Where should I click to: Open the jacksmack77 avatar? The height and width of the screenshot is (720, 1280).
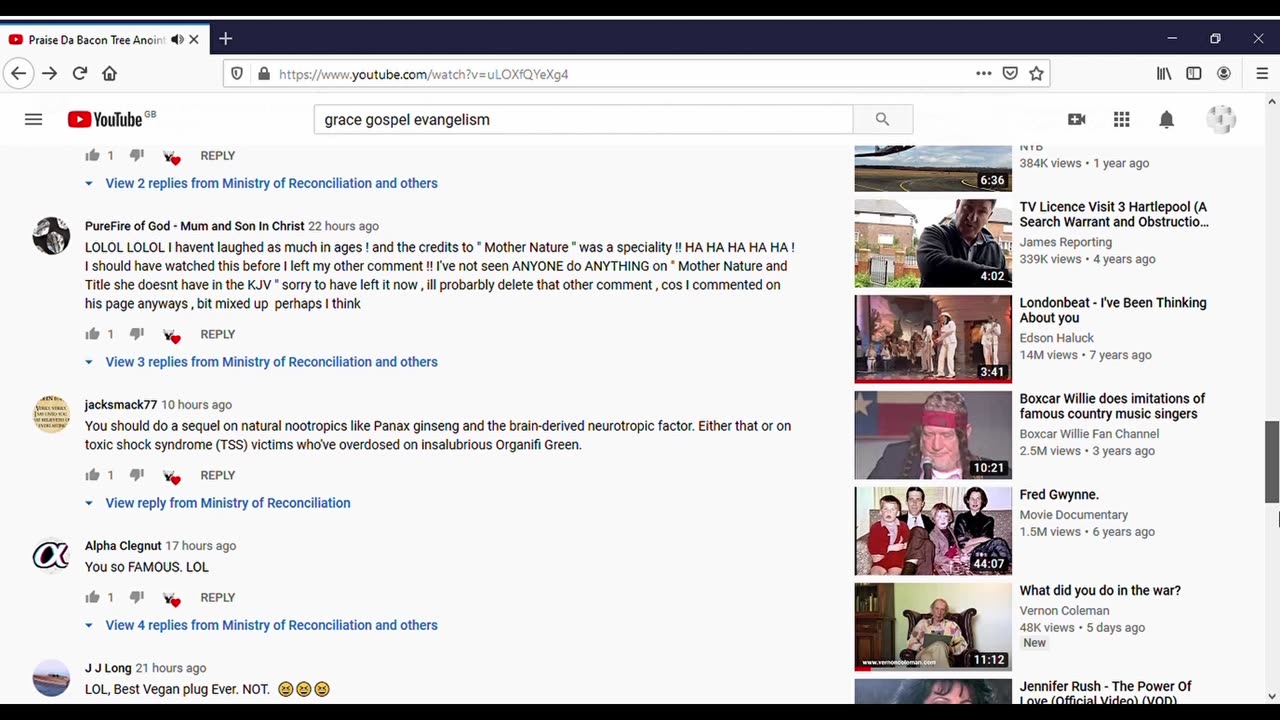click(x=51, y=415)
